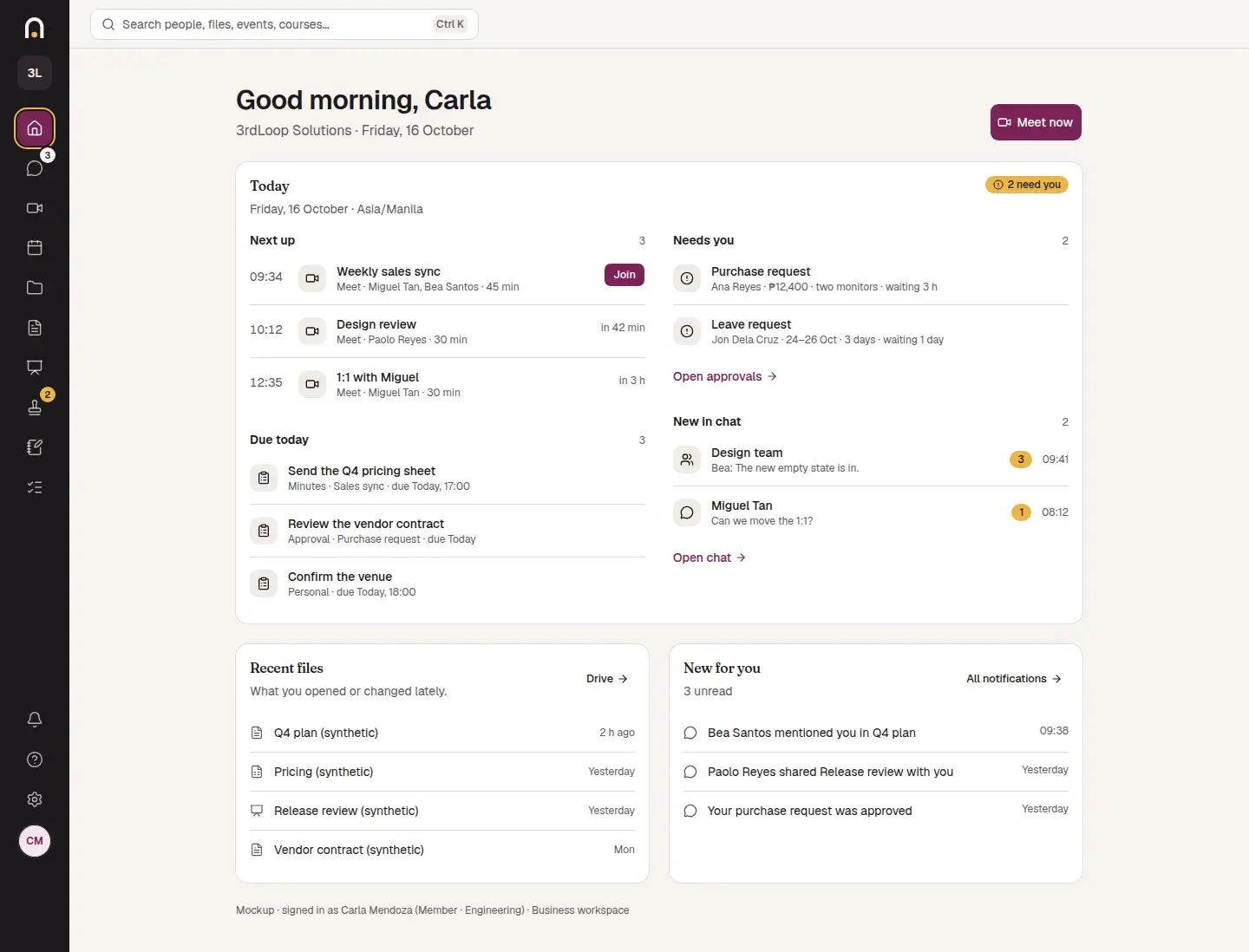
Task: Click the 3L workspace switcher
Action: [x=35, y=73]
